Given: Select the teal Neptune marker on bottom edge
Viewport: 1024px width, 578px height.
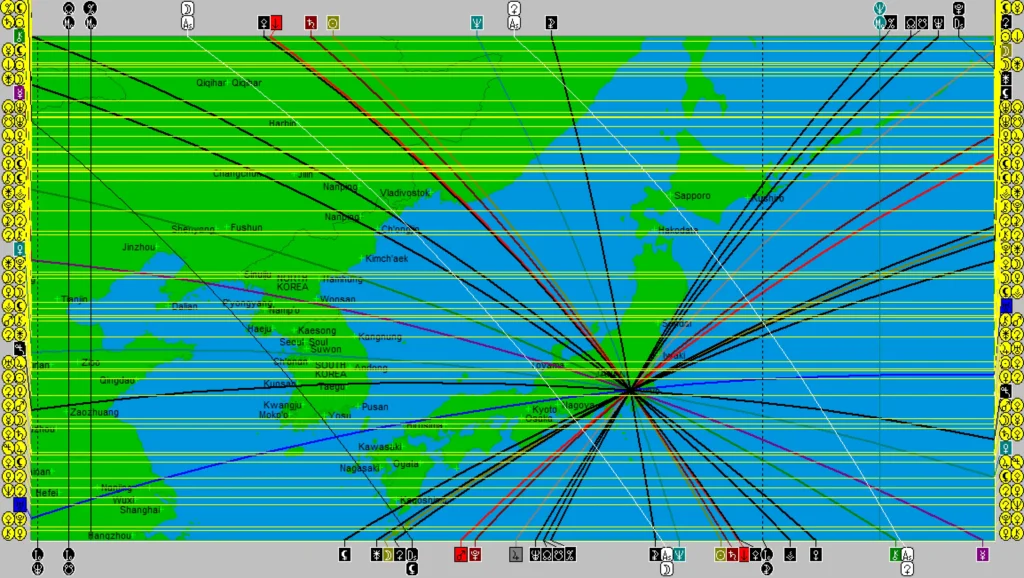Looking at the screenshot, I should pos(679,554).
